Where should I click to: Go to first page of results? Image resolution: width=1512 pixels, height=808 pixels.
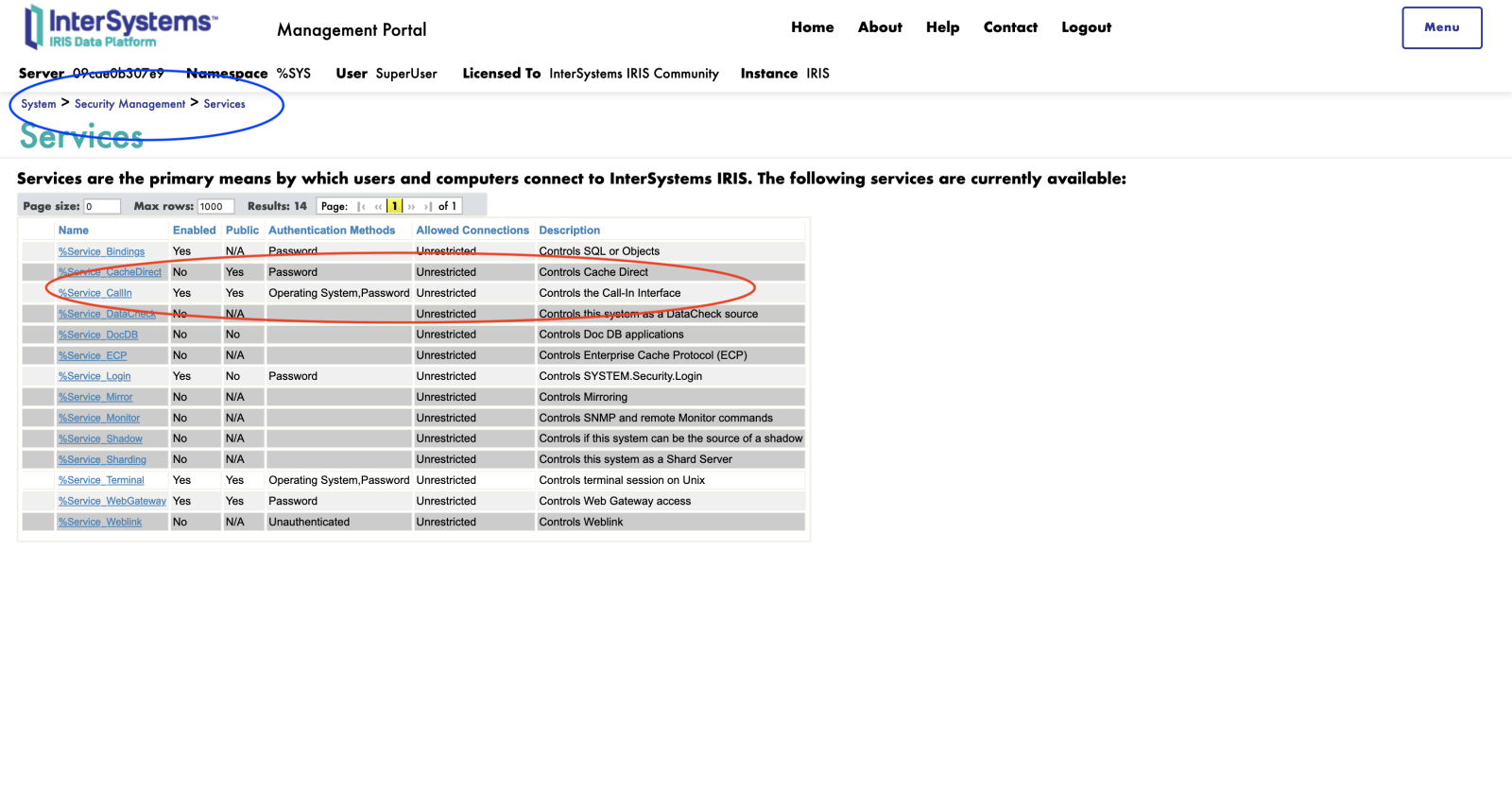click(x=361, y=207)
